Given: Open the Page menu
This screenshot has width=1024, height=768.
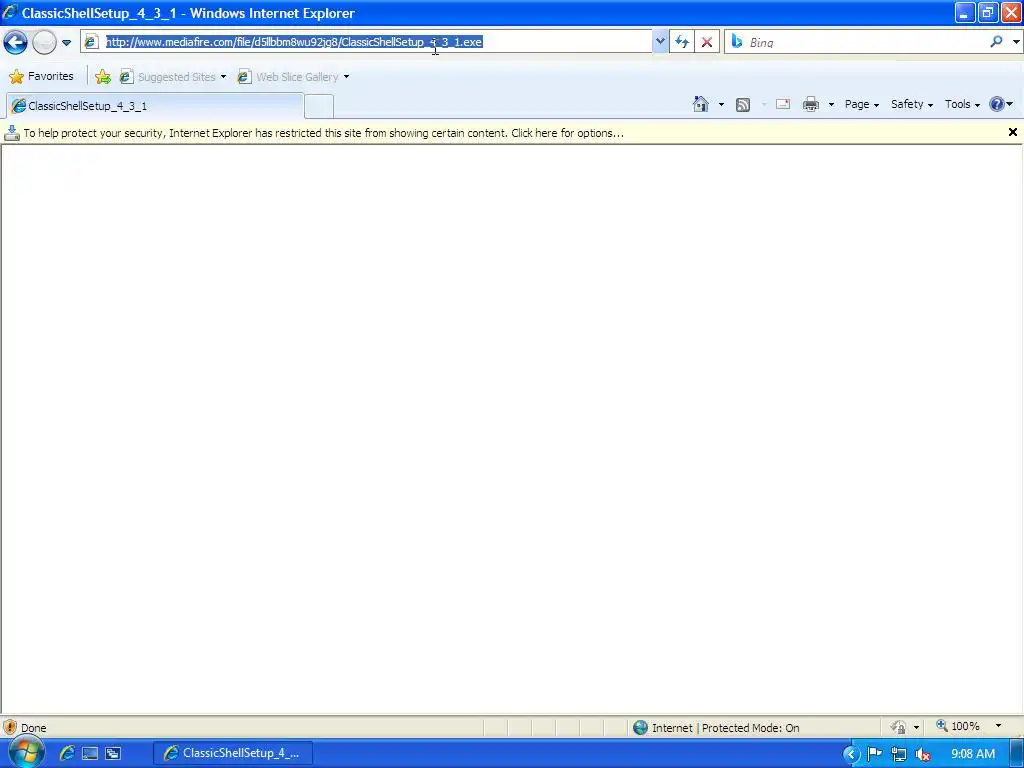Looking at the screenshot, I should click(861, 104).
